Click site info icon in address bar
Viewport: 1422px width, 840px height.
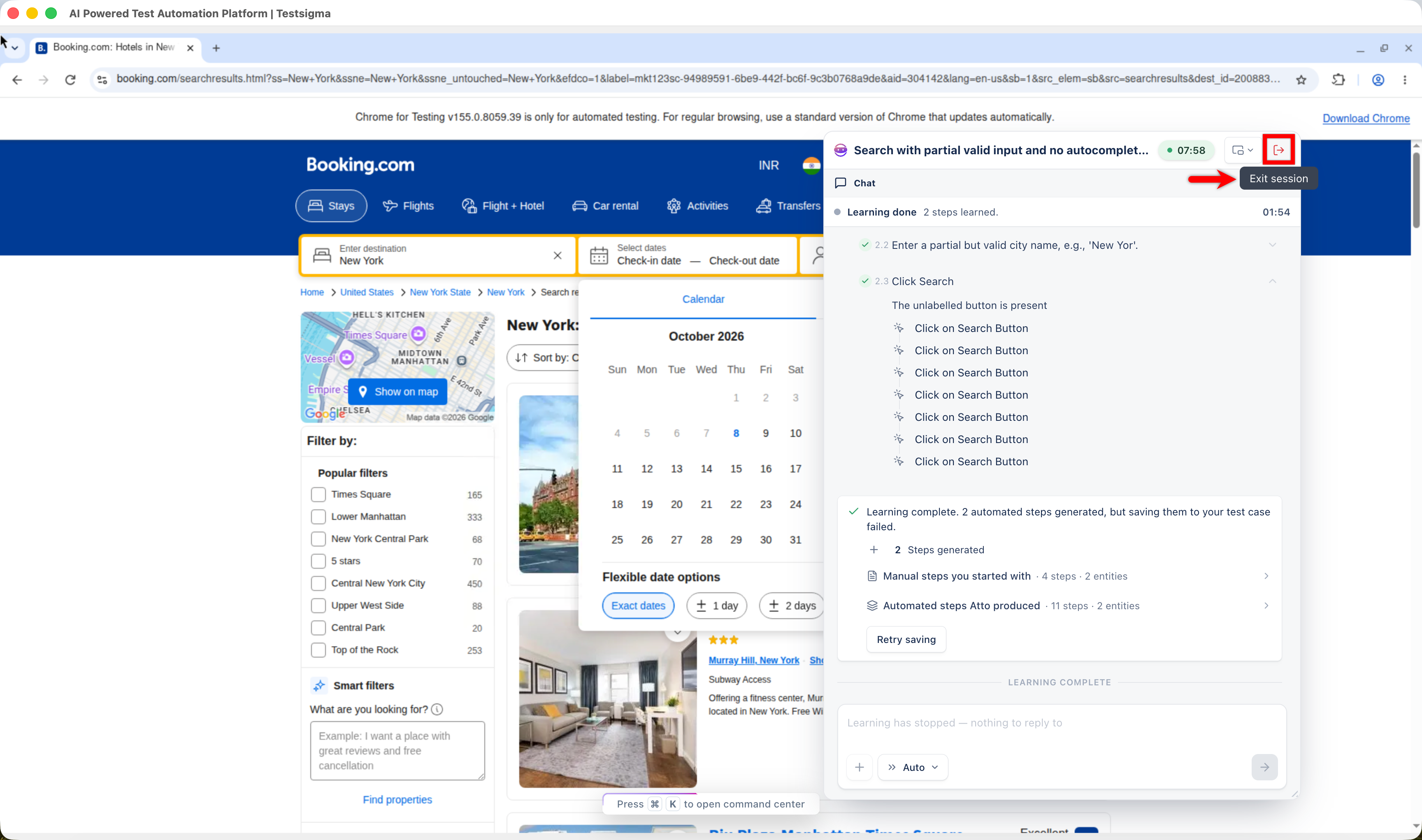pos(102,80)
